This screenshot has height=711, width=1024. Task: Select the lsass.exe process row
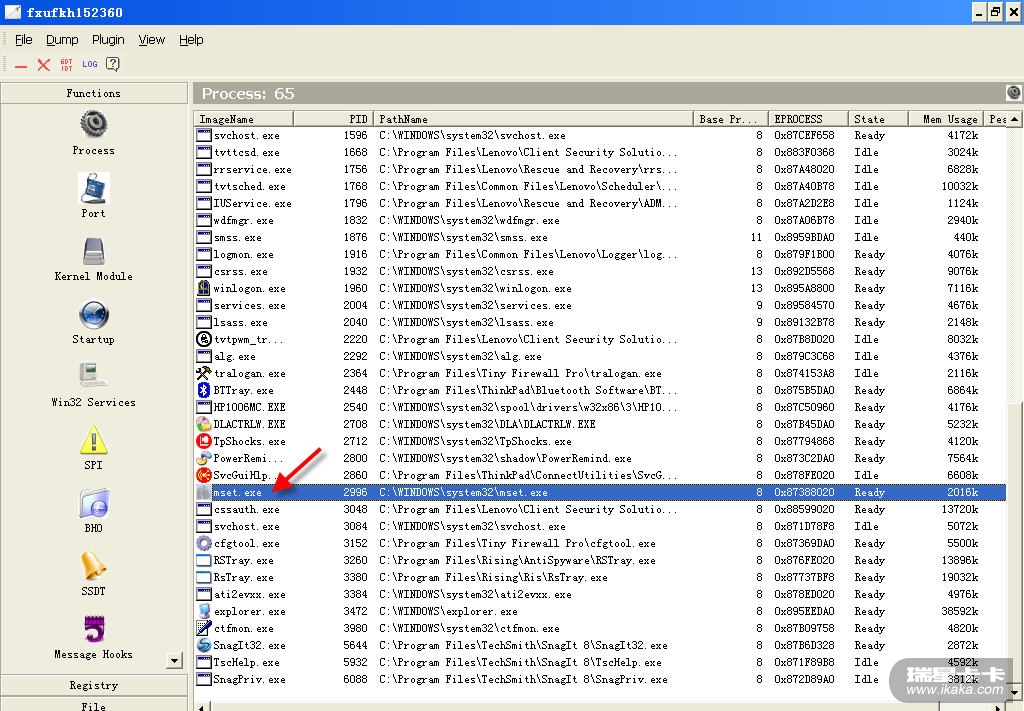(x=600, y=322)
